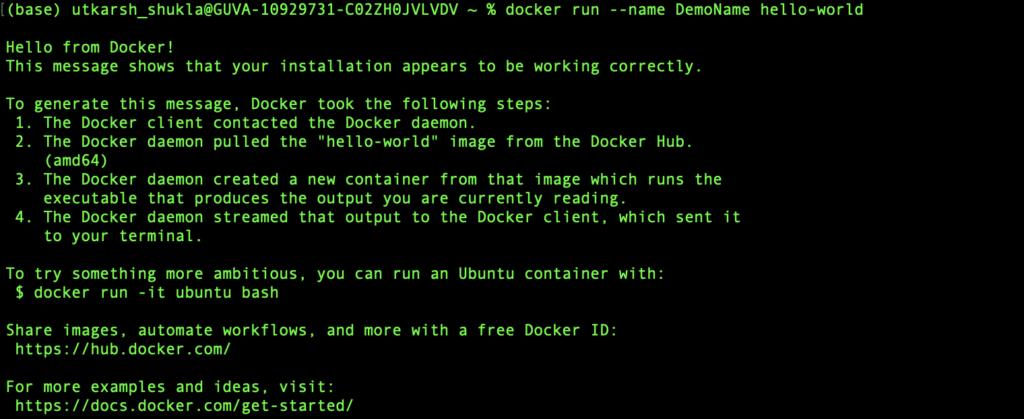Click step 3 about creating a new container
The height and width of the screenshot is (419, 1024).
[372, 179]
